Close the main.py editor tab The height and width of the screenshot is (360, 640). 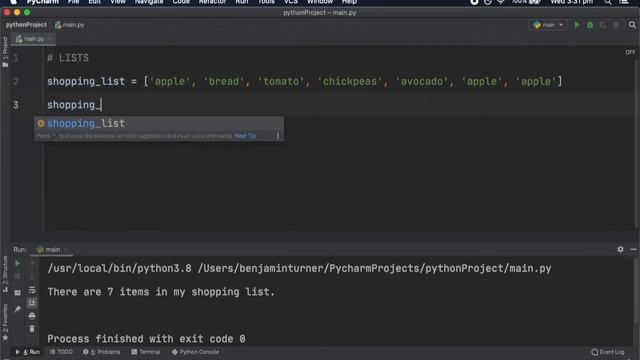tap(50, 39)
